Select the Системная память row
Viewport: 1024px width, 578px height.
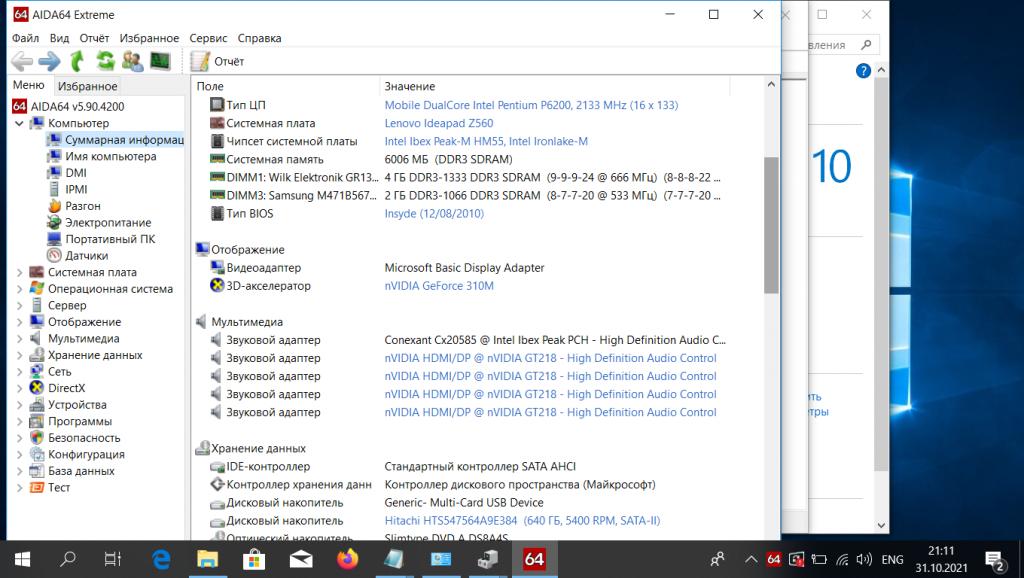tap(461, 159)
